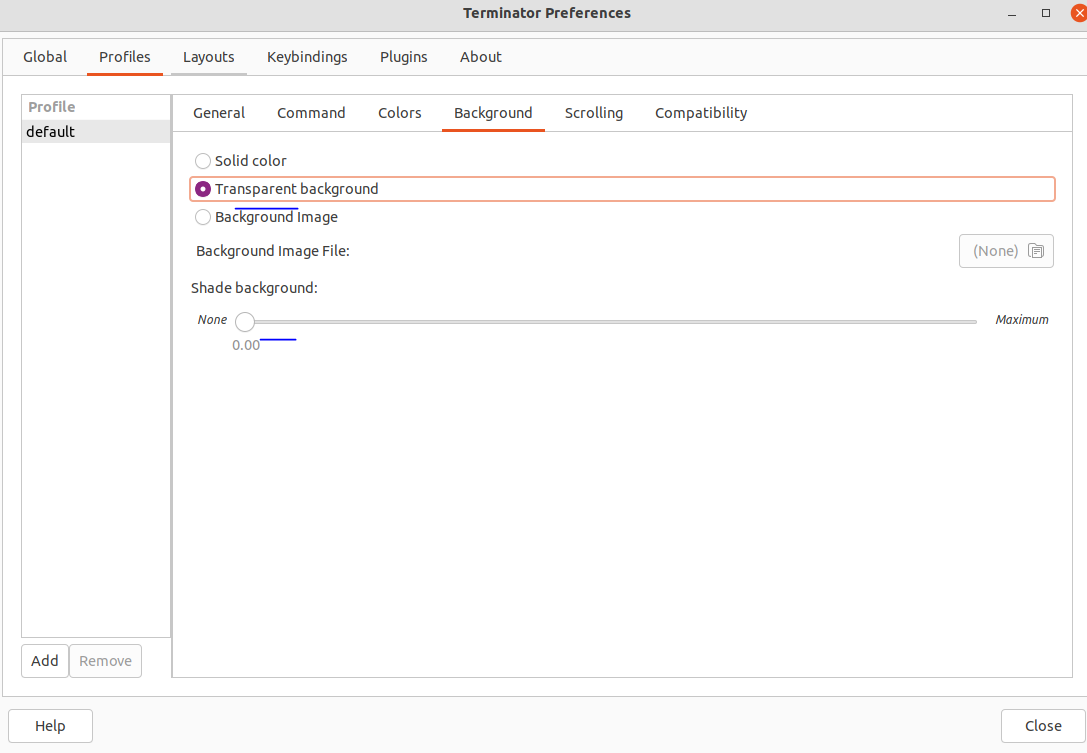Go to the Scrolling sub-tab

pyautogui.click(x=593, y=113)
